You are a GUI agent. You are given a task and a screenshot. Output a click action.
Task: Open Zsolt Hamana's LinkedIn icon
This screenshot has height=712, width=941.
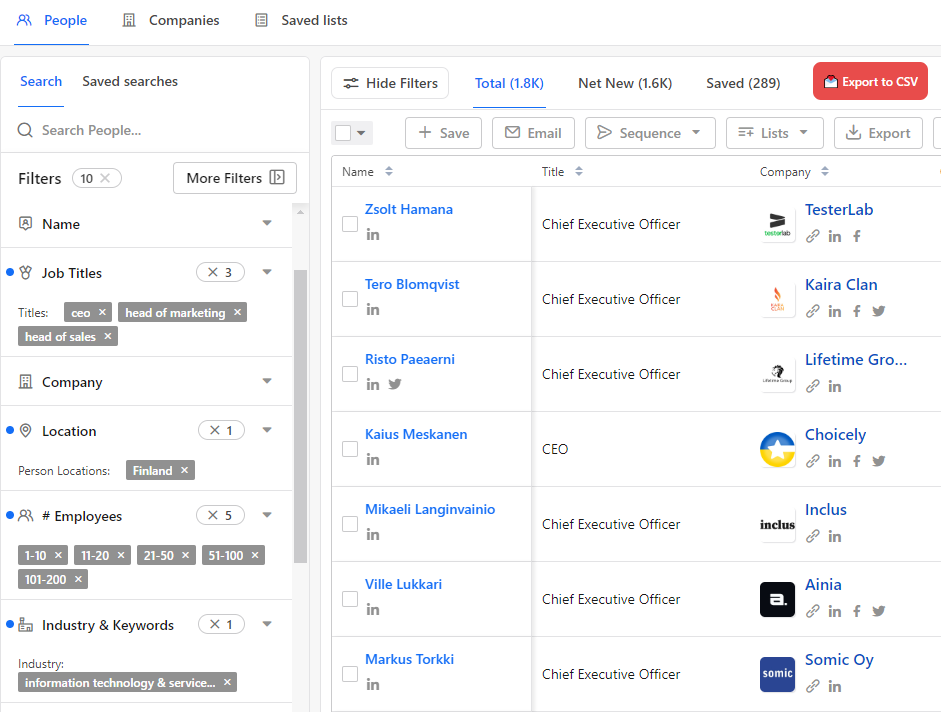pyautogui.click(x=373, y=235)
